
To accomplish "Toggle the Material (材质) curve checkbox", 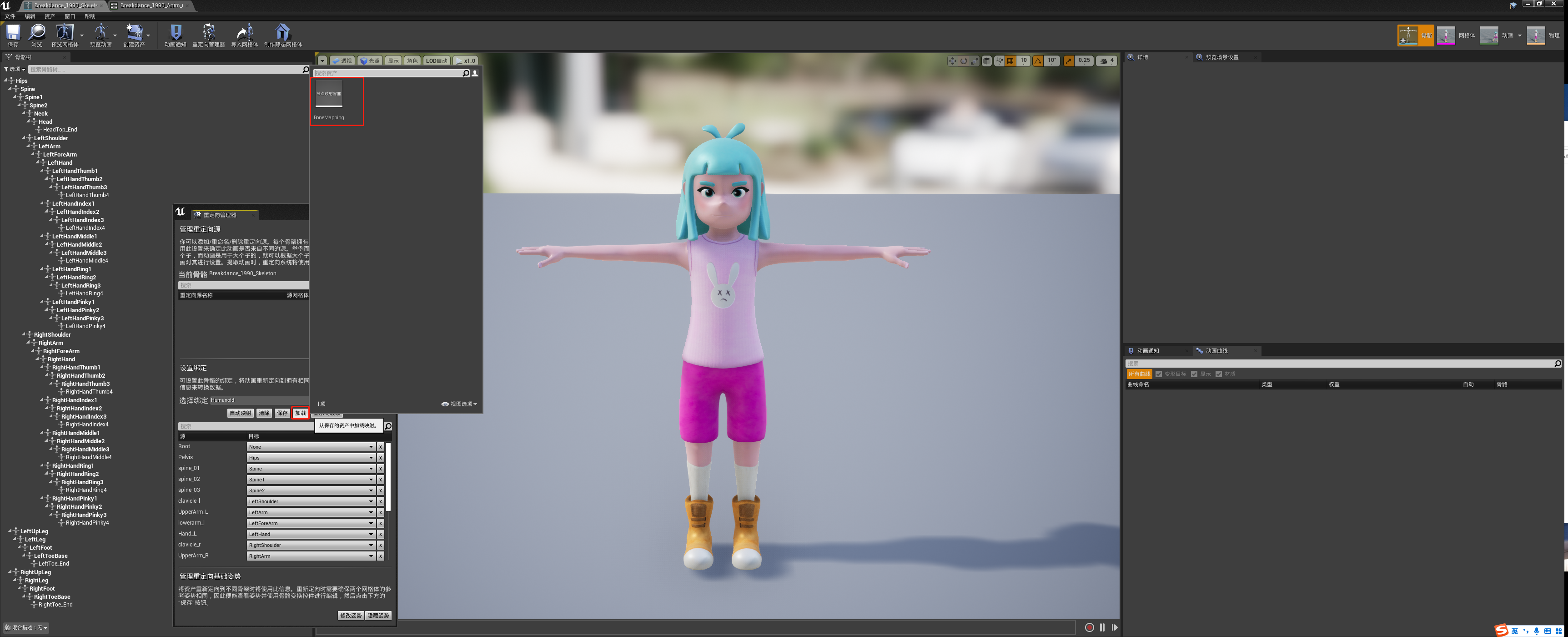I will point(1219,374).
